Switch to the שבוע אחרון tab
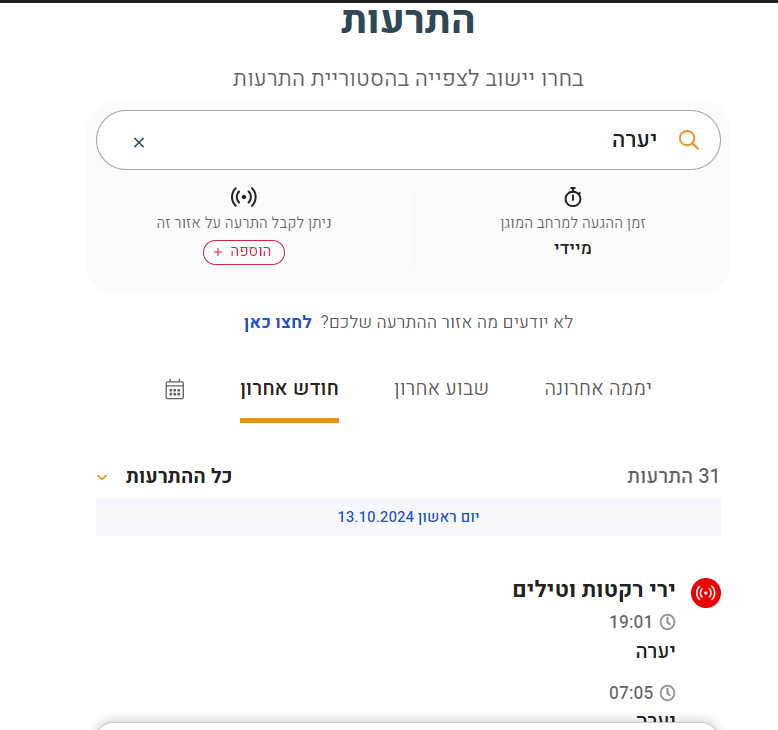 coord(441,389)
